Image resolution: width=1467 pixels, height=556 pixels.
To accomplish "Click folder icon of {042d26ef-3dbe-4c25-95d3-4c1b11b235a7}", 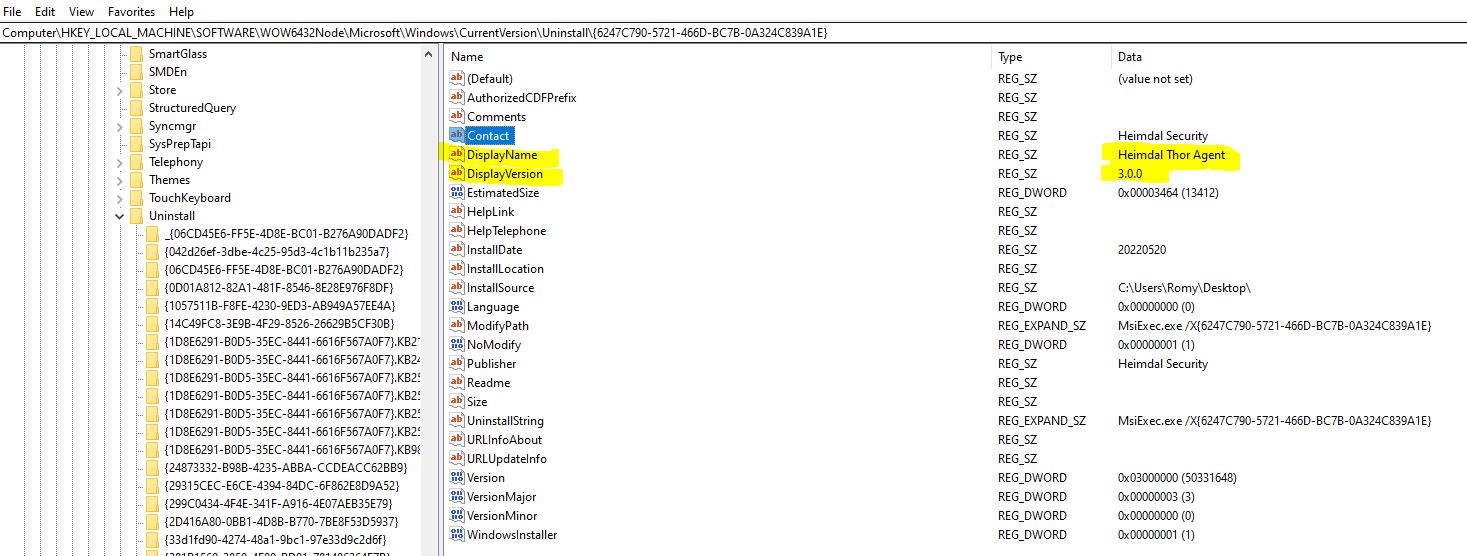I will 152,252.
